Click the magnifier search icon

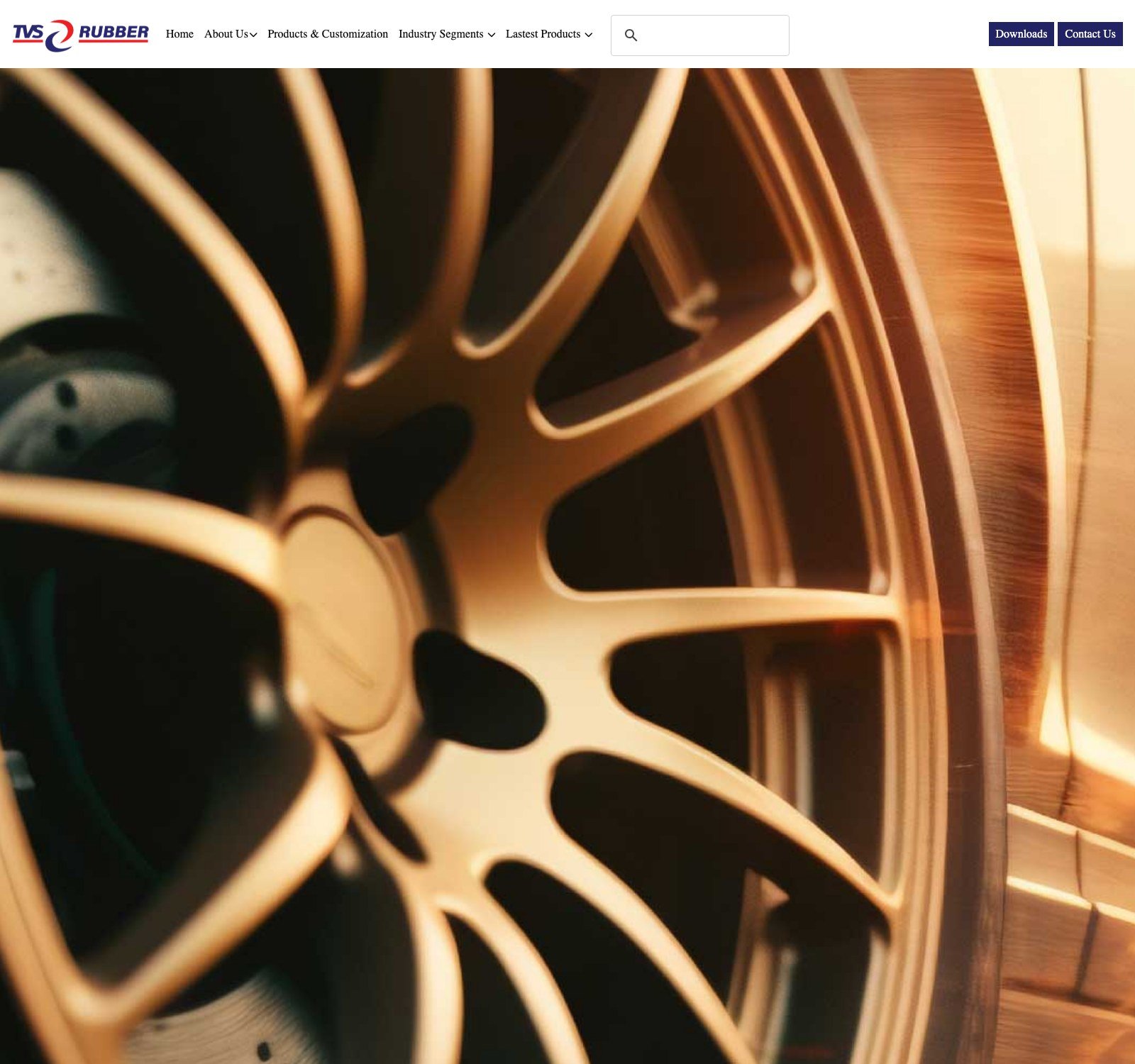point(631,35)
